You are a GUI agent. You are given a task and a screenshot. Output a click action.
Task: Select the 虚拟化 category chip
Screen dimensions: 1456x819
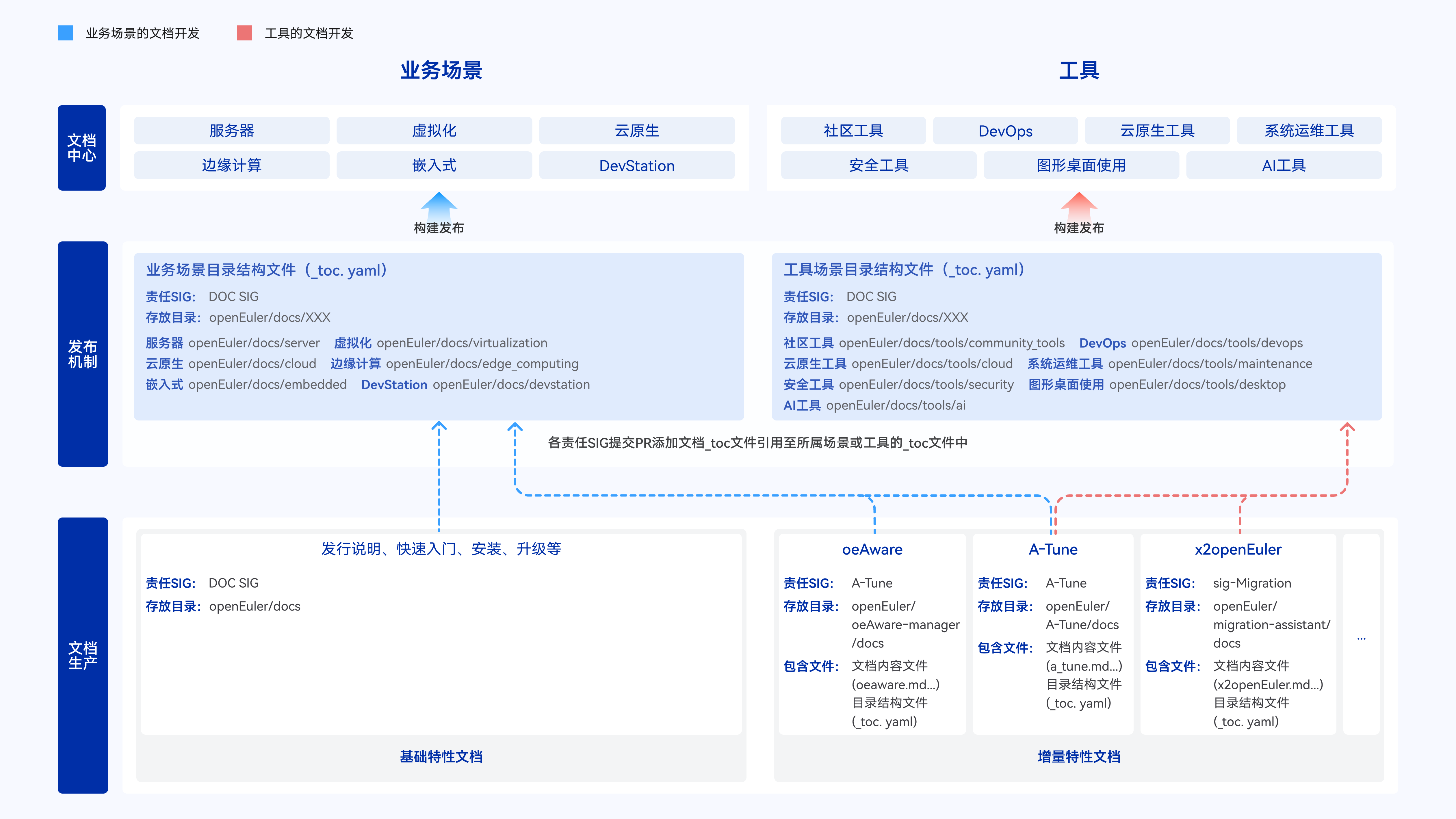pyautogui.click(x=434, y=131)
